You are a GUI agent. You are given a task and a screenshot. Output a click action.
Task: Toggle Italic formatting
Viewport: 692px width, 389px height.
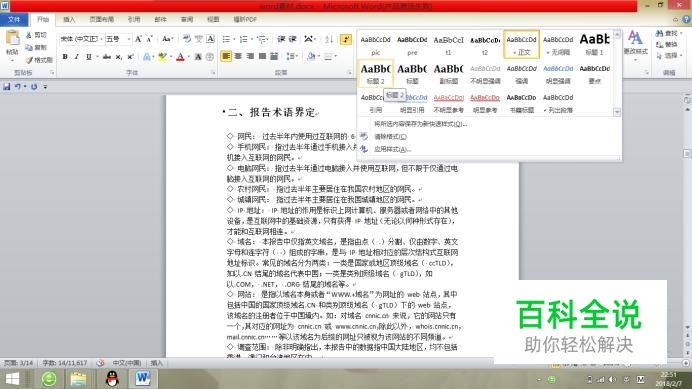(77, 57)
